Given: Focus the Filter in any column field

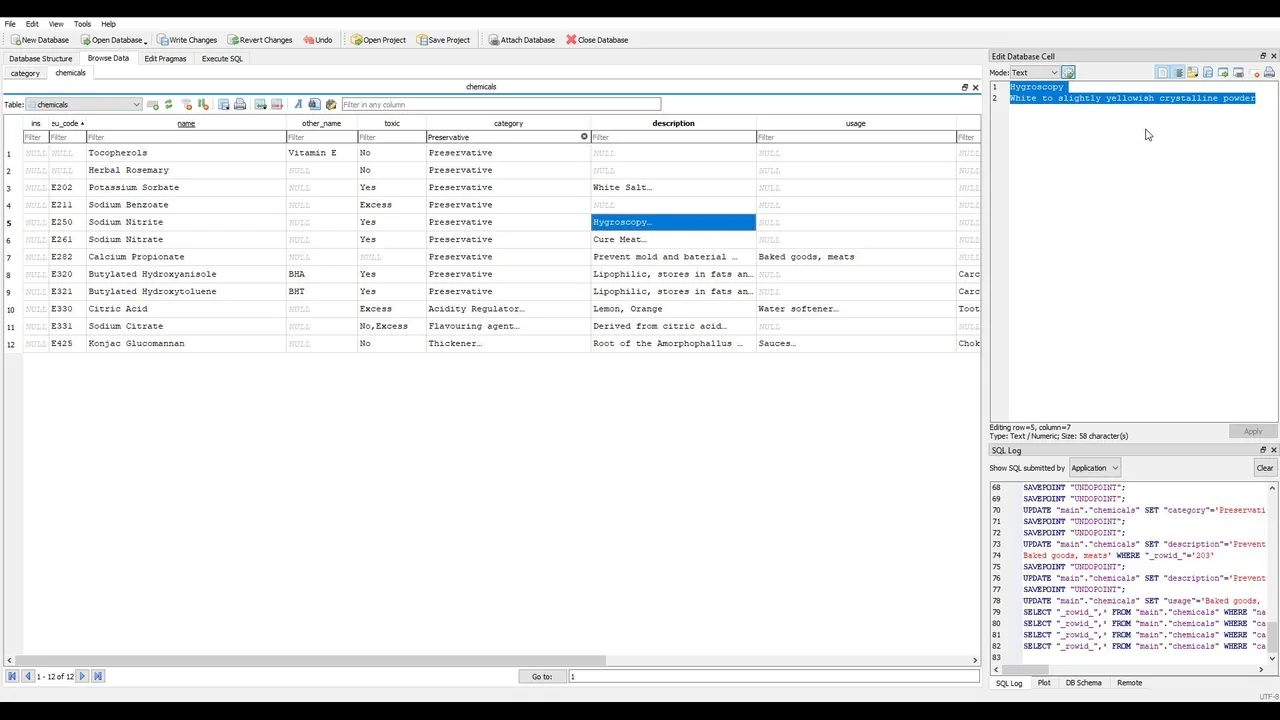Looking at the screenshot, I should point(501,104).
